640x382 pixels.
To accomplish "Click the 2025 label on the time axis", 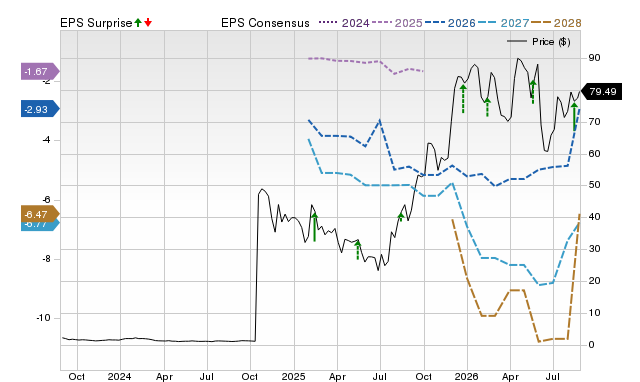I will [293, 377].
